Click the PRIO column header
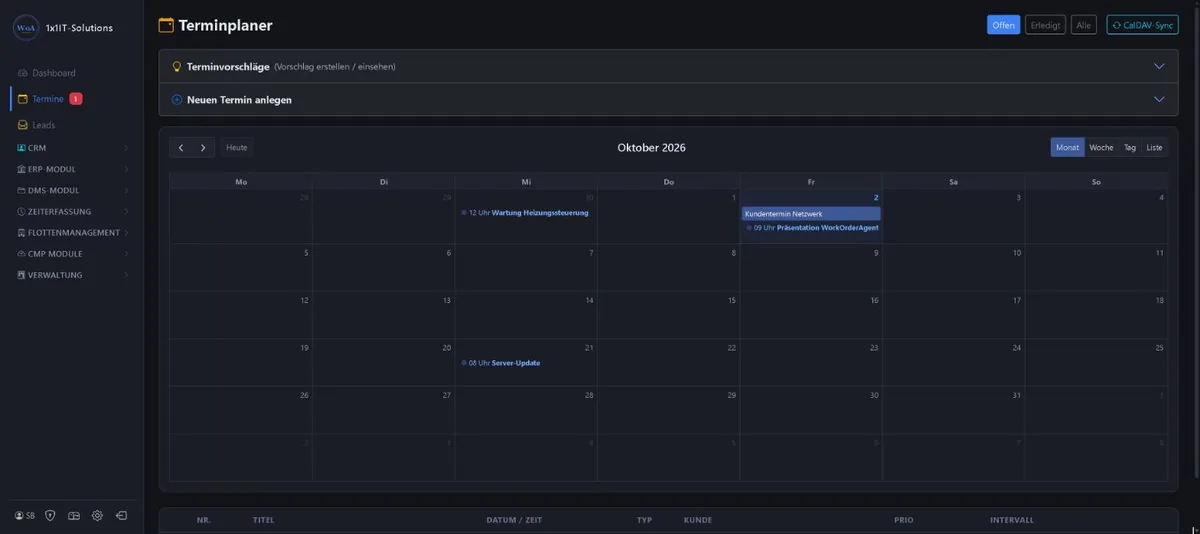Screen dimensions: 1200x534 pyautogui.click(x=904, y=521)
